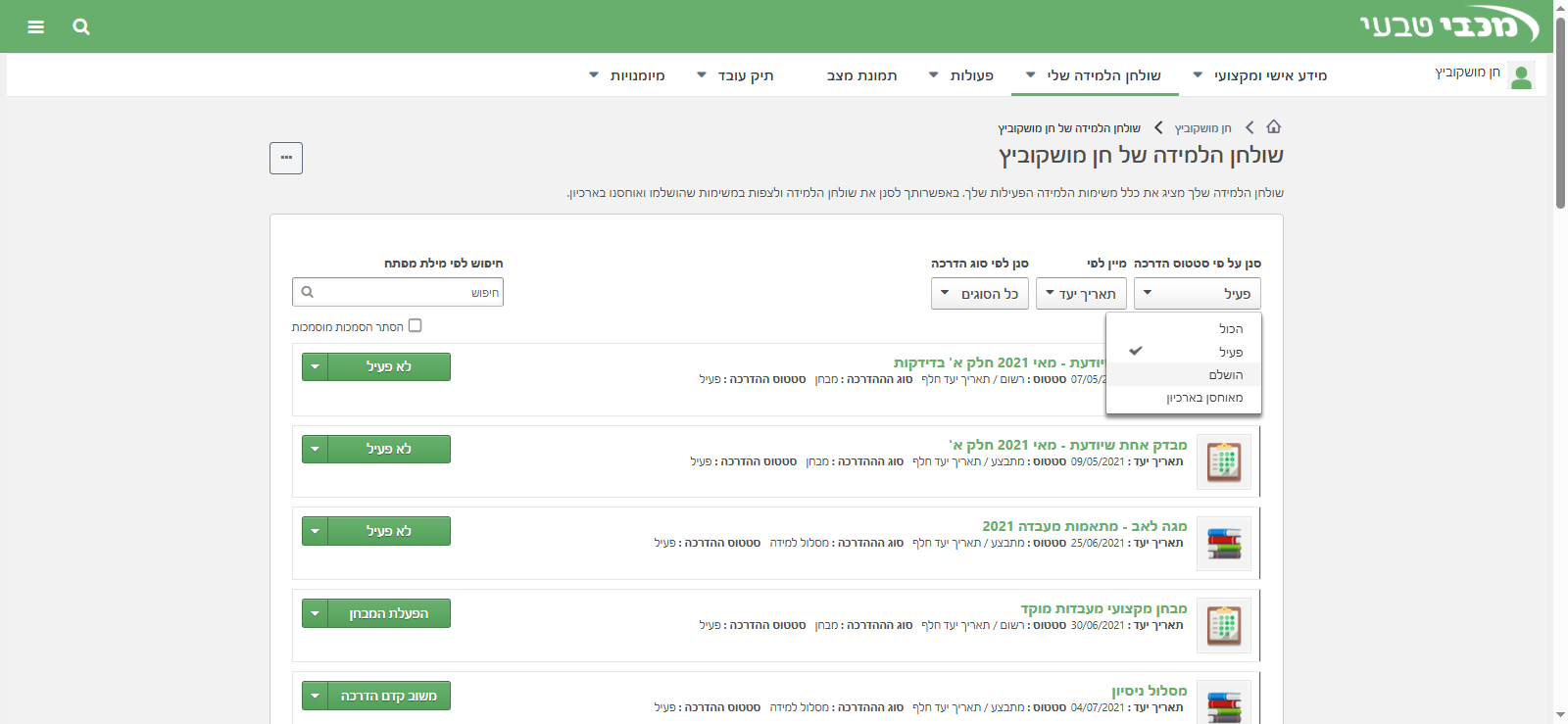The height and width of the screenshot is (724, 1568).
Task: Expand arrow on הפעלת המבחן button
Action: (x=315, y=614)
